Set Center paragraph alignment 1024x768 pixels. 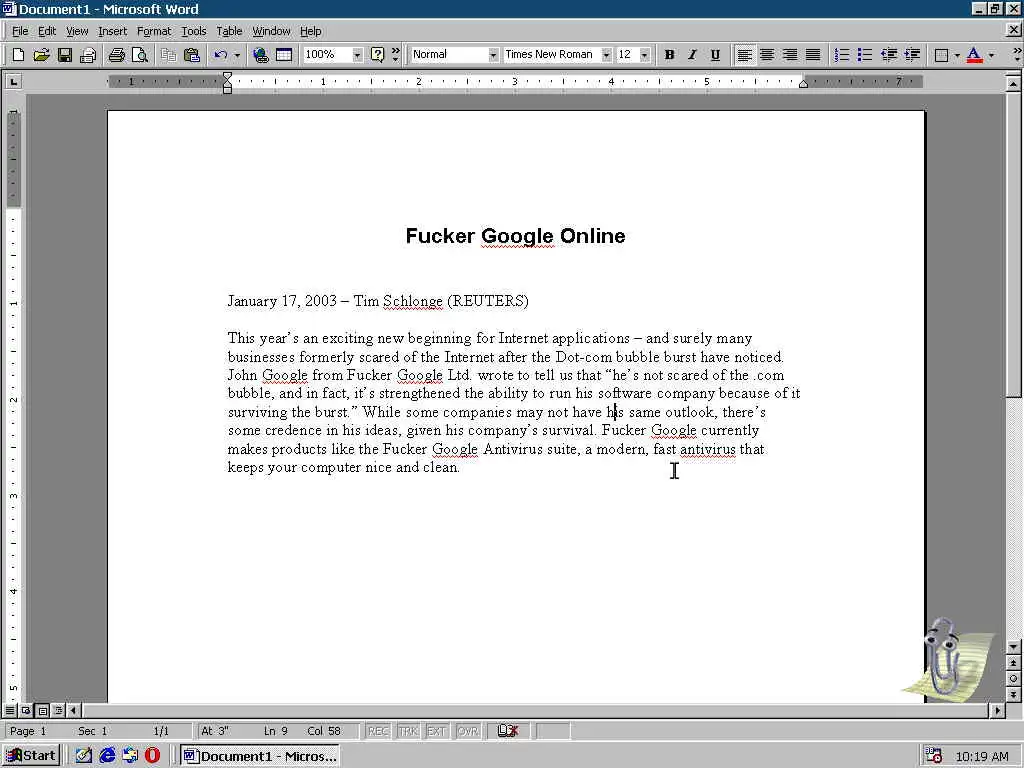(x=767, y=55)
